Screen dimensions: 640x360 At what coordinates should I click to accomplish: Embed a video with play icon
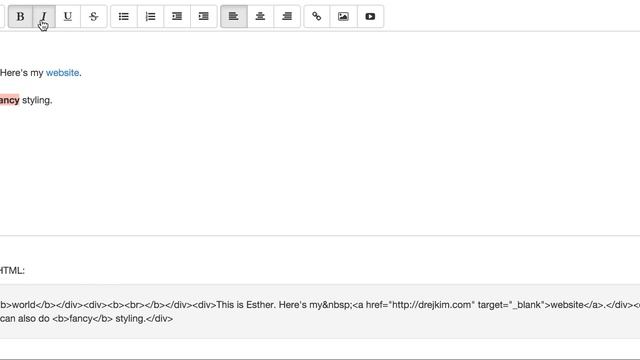coord(370,16)
